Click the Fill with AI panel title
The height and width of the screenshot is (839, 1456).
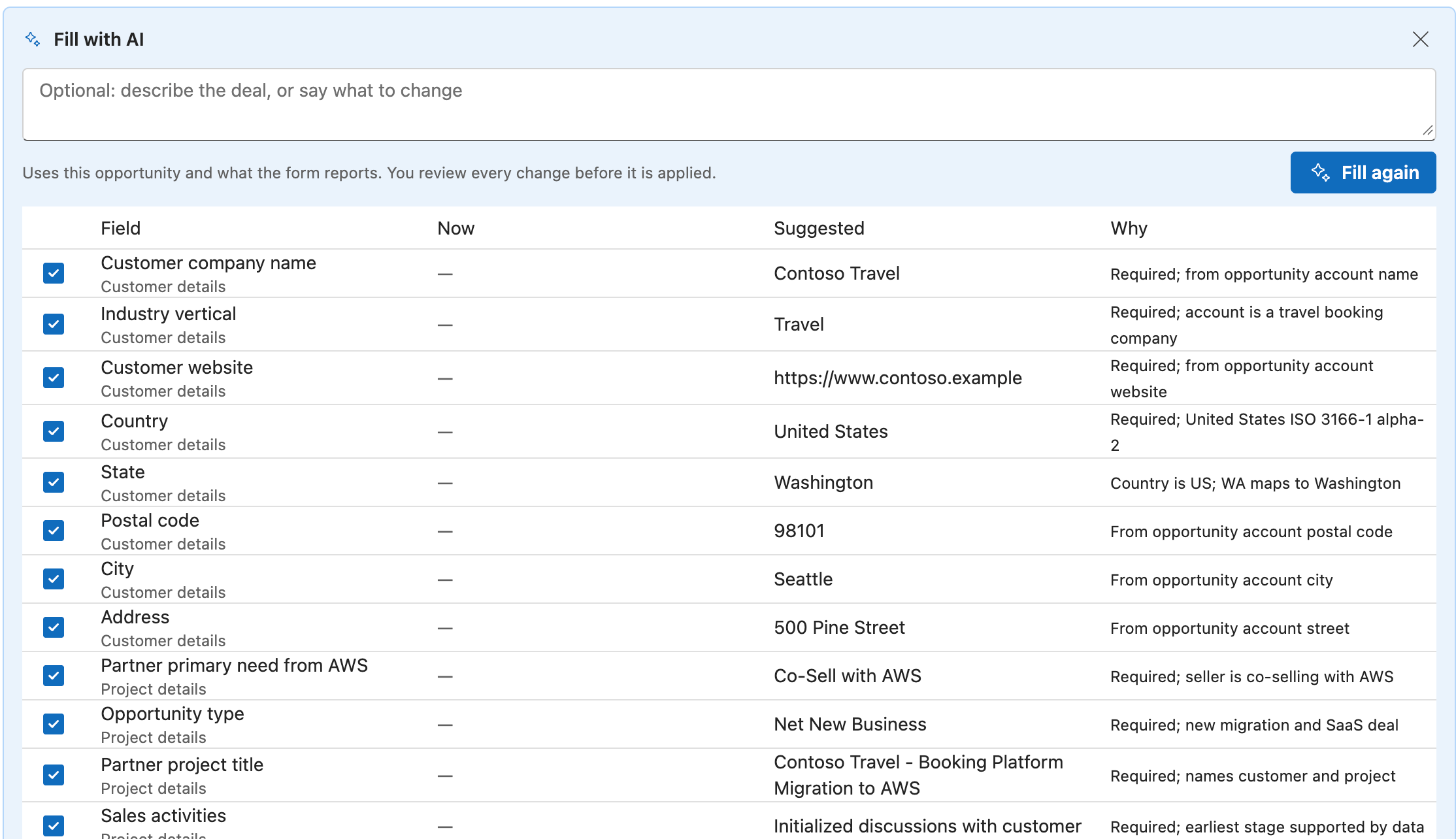click(99, 40)
